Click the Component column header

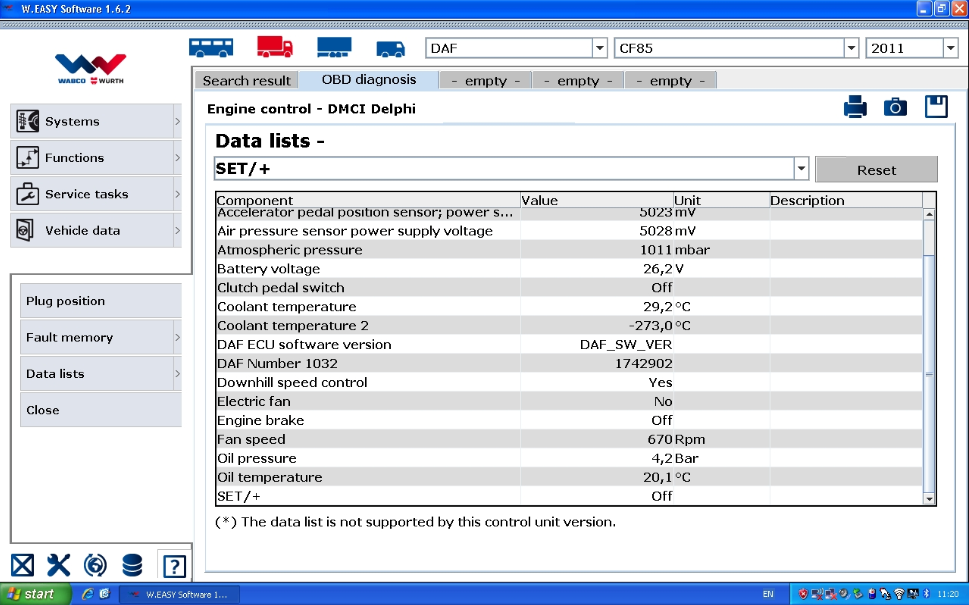click(x=368, y=200)
